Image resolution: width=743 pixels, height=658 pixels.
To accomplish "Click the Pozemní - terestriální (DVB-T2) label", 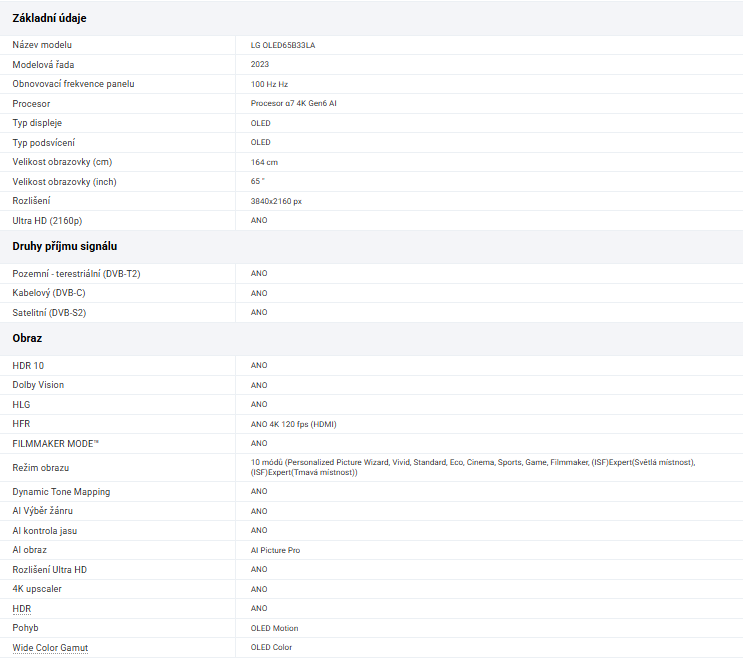I will point(76,274).
